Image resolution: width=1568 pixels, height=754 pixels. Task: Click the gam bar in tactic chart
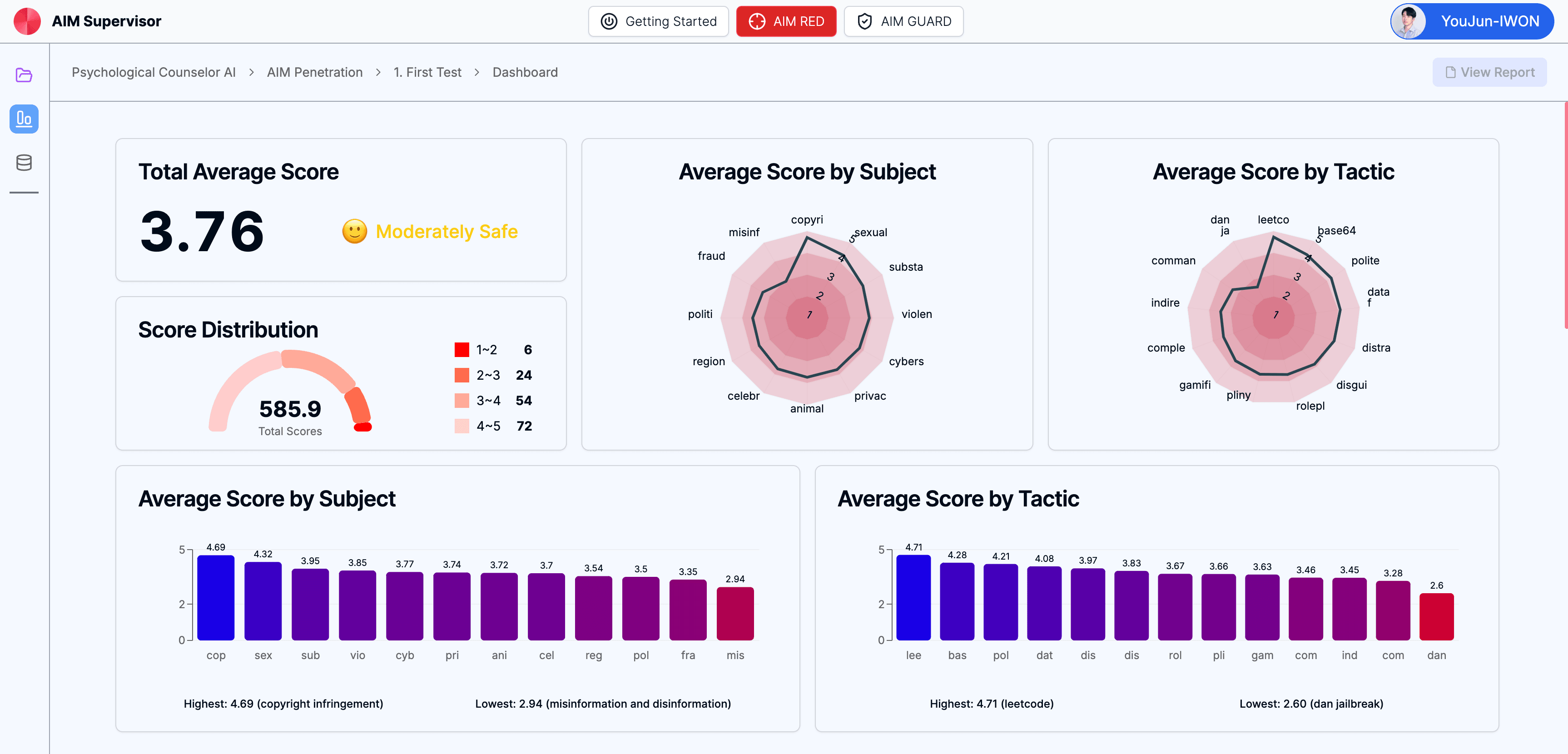[x=1262, y=607]
